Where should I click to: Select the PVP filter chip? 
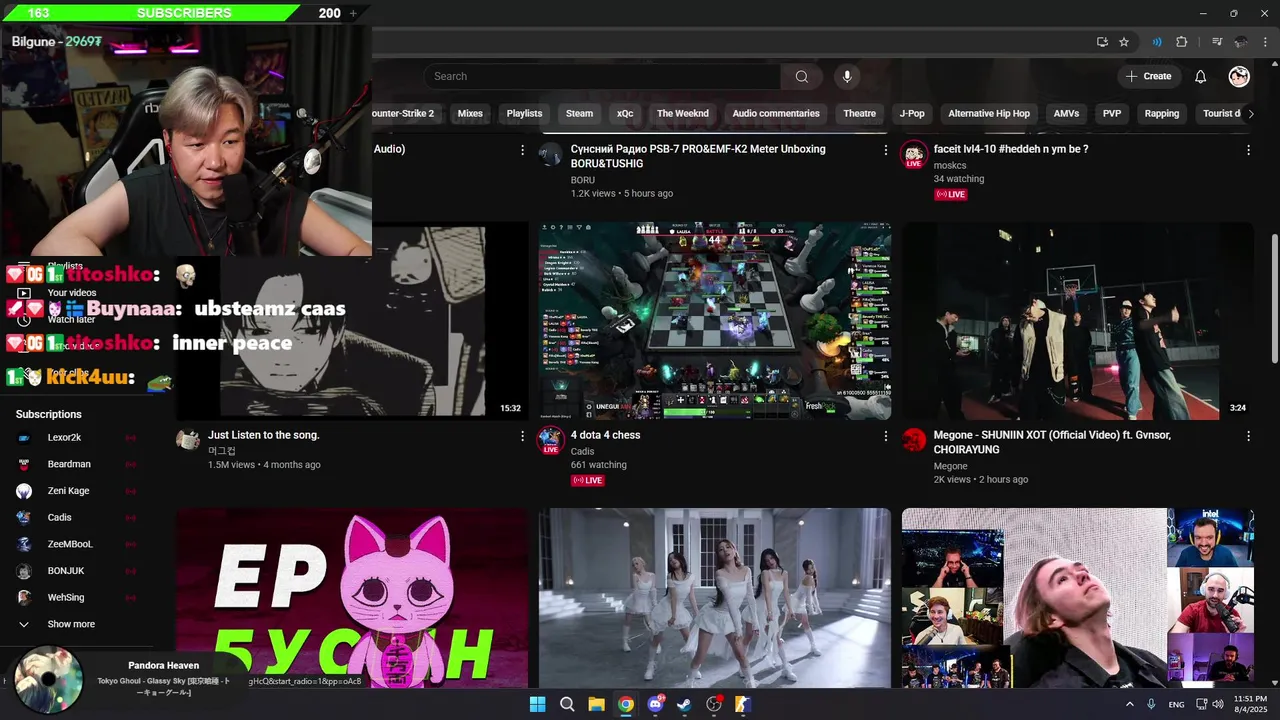(1112, 114)
